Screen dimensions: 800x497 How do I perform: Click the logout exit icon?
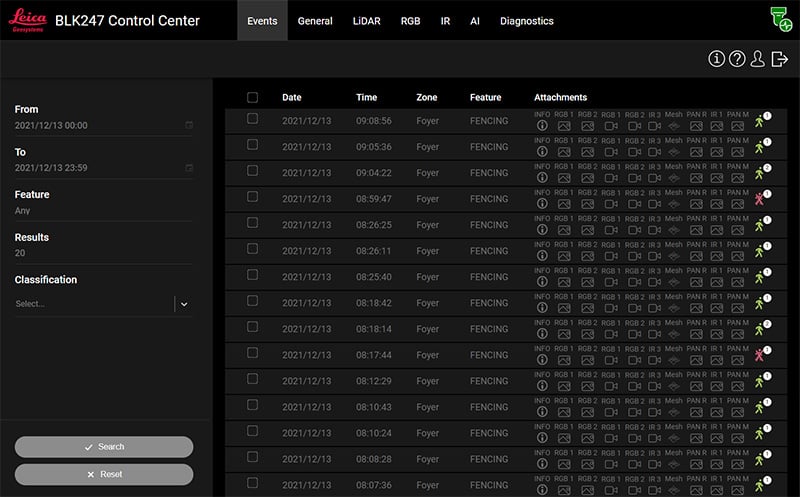pos(780,59)
